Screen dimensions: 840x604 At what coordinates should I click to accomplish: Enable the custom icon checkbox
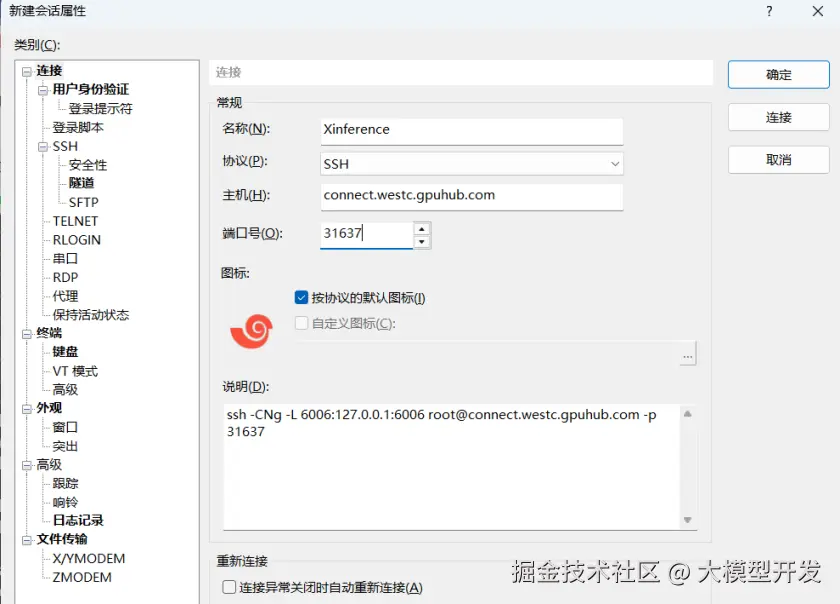(301, 323)
